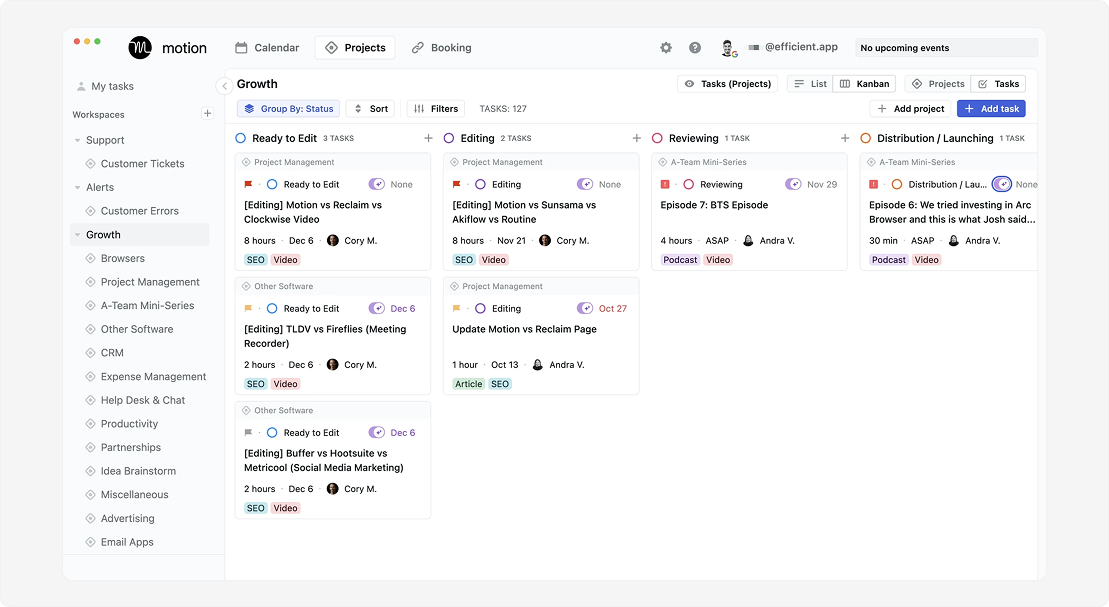
Task: Collapse the sidebar with the chevron button
Action: pyautogui.click(x=224, y=86)
